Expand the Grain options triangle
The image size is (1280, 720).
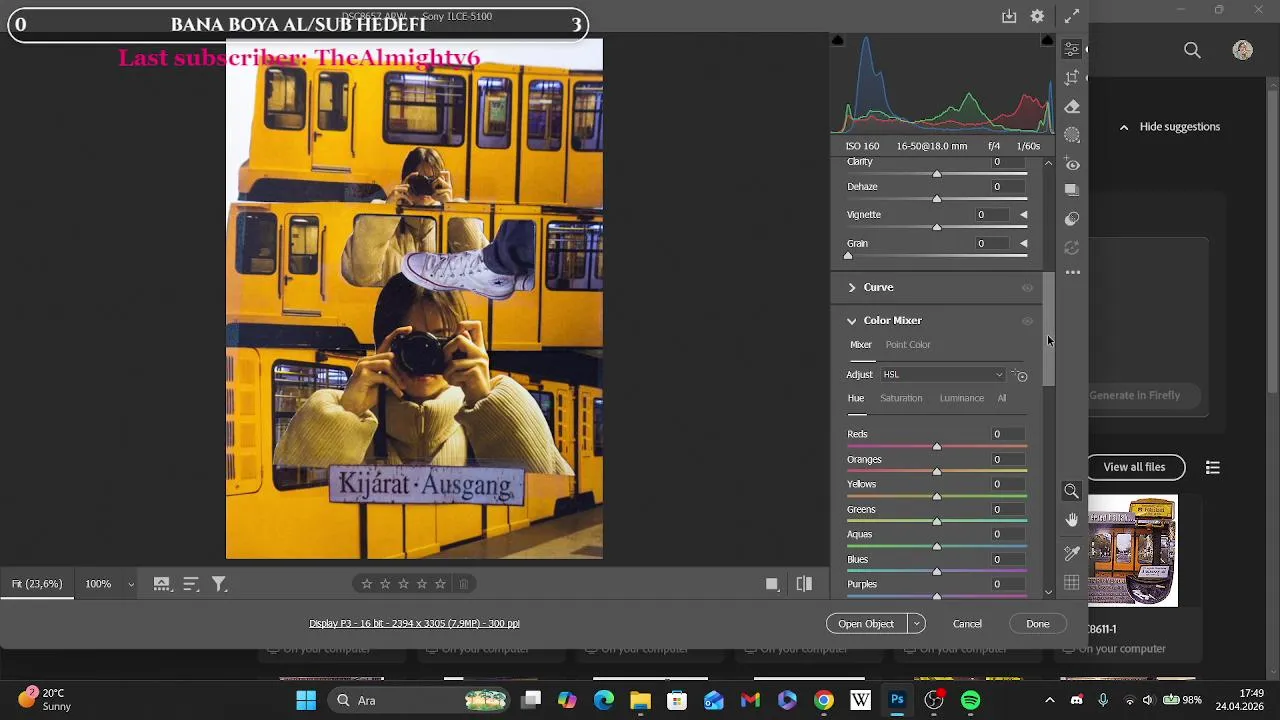[1023, 244]
